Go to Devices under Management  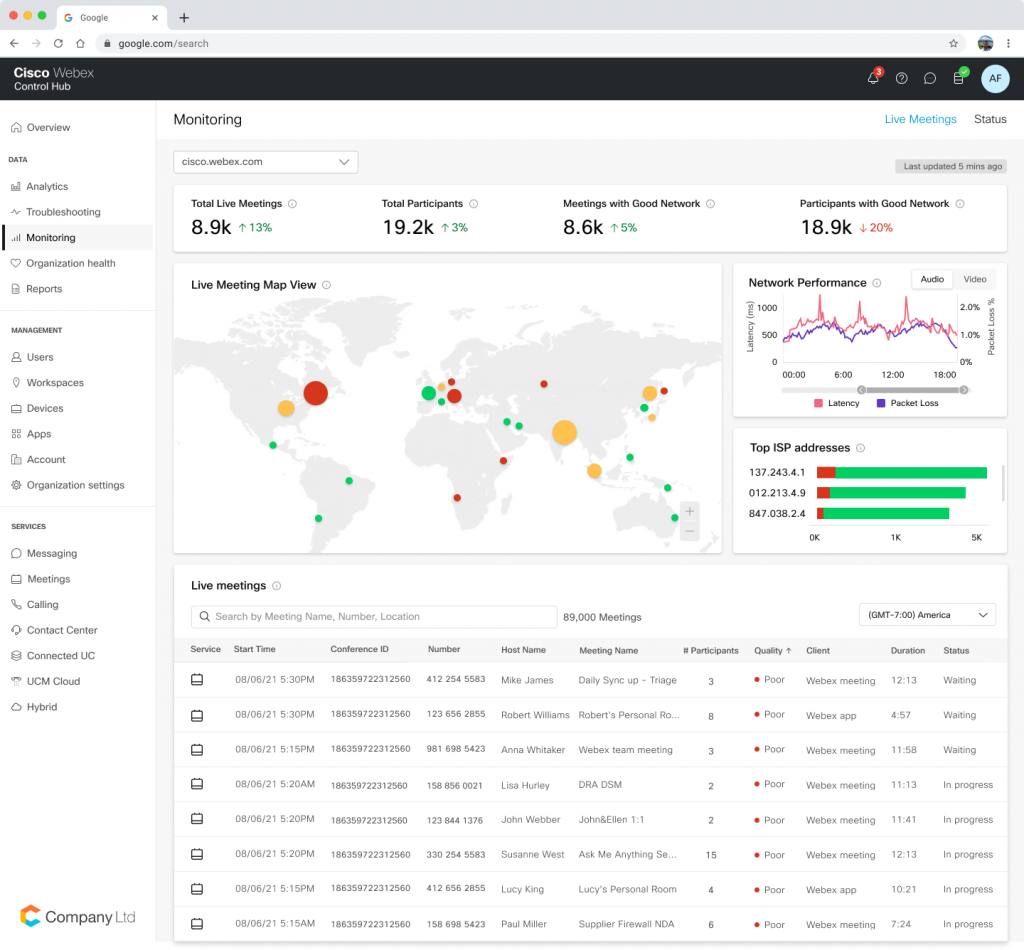click(47, 408)
